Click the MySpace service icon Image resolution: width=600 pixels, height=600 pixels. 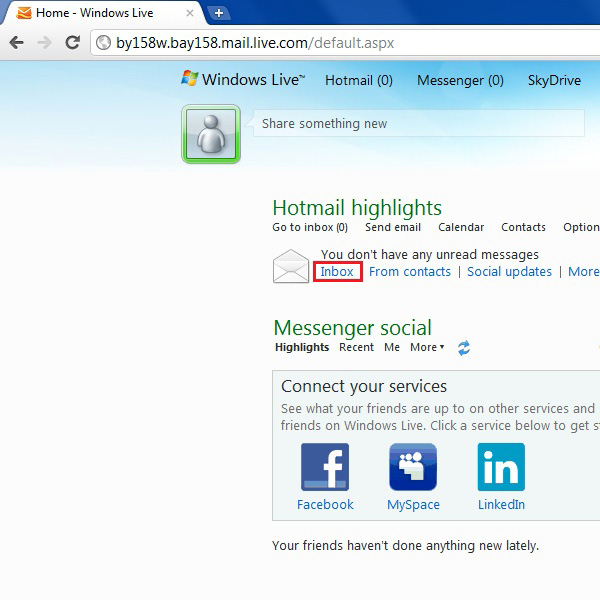point(413,467)
